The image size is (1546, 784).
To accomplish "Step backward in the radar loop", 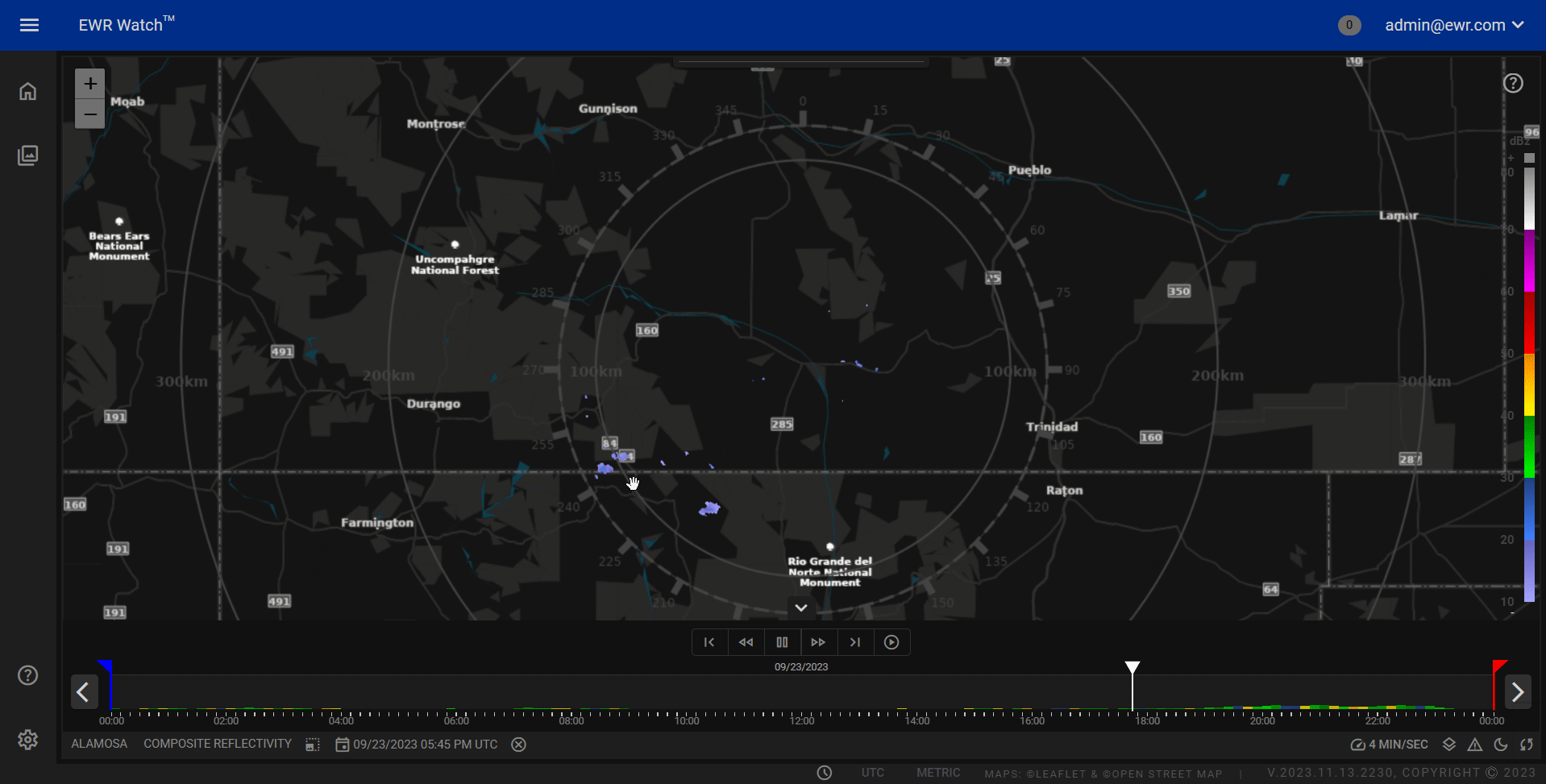I will tap(746, 642).
